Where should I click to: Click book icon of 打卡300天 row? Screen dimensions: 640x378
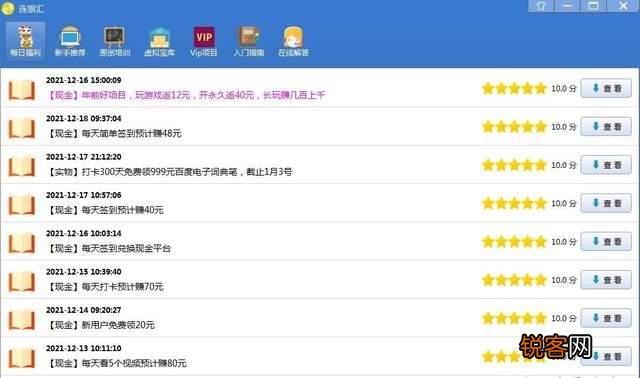(22, 167)
